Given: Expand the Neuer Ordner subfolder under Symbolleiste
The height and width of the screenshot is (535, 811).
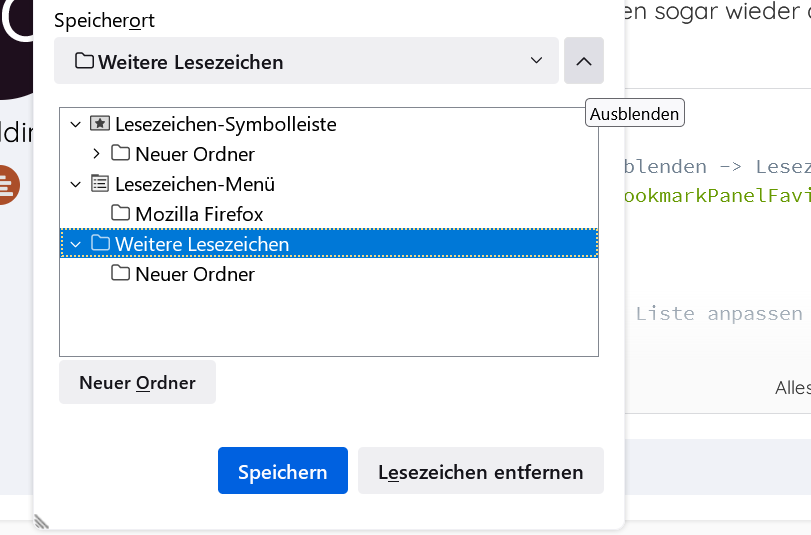Looking at the screenshot, I should click(x=96, y=154).
